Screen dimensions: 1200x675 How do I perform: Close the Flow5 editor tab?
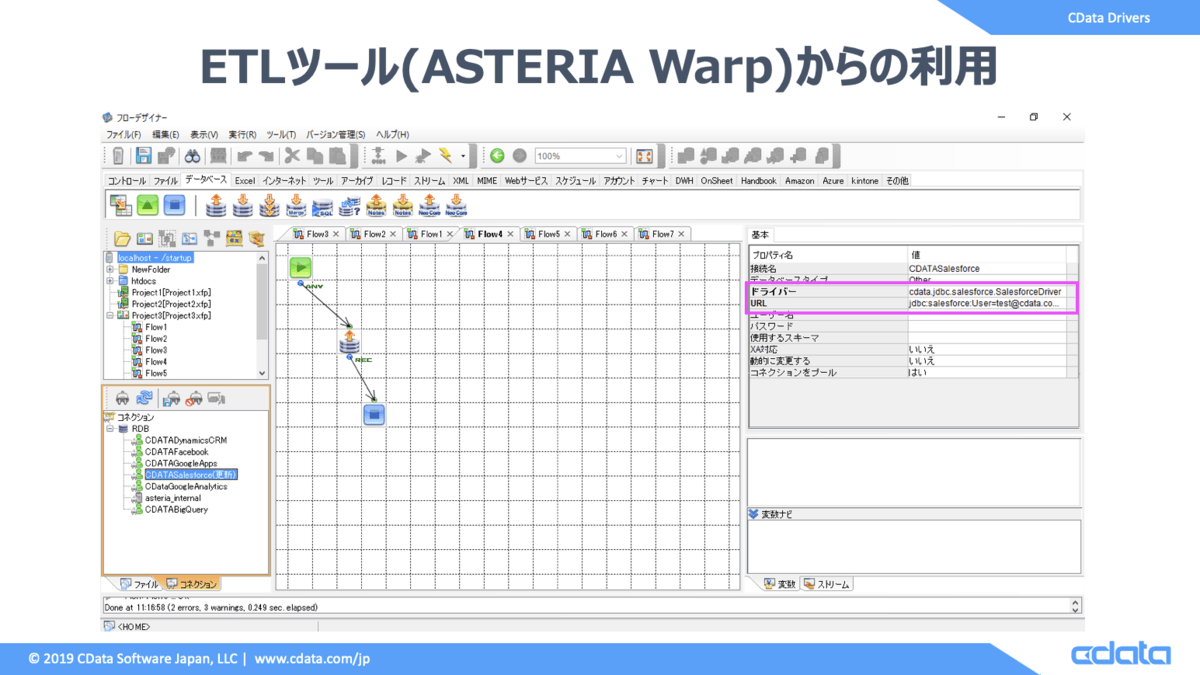(x=567, y=234)
